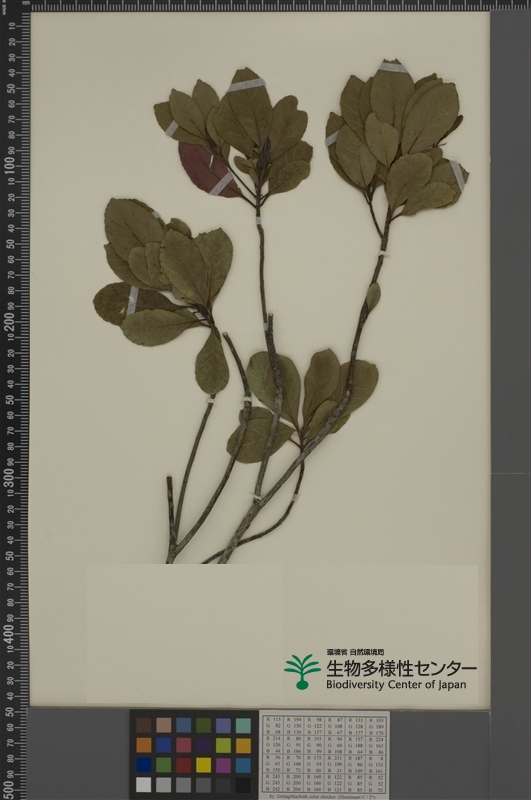Screen dimensions: 531x800
Task: Click the green tree logo icon
Action: point(302,671)
